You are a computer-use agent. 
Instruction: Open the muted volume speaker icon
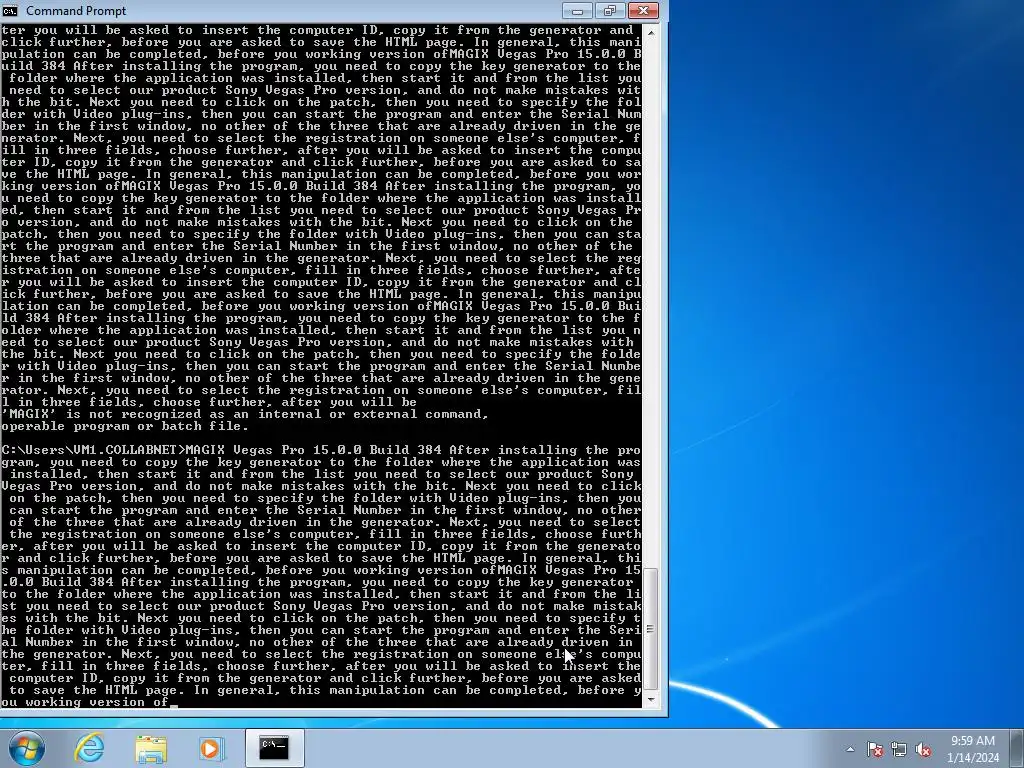pyautogui.click(x=923, y=749)
